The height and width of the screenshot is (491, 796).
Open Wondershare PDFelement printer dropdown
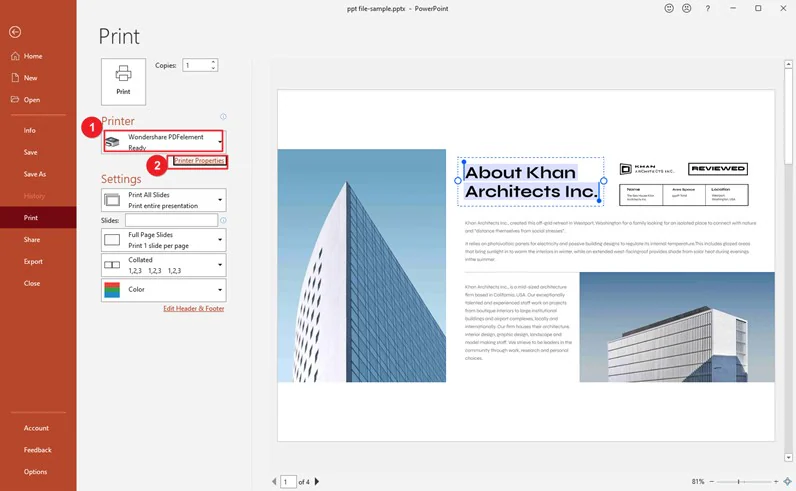click(163, 142)
